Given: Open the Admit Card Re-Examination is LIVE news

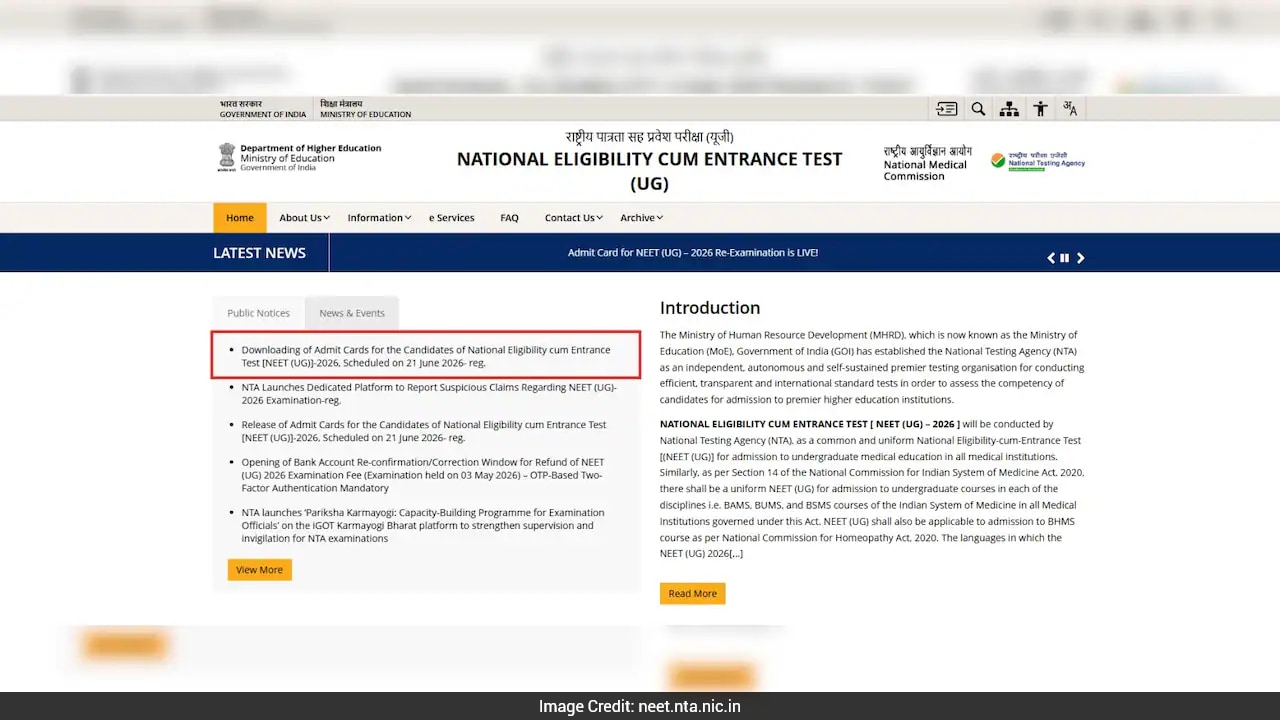Looking at the screenshot, I should (693, 253).
